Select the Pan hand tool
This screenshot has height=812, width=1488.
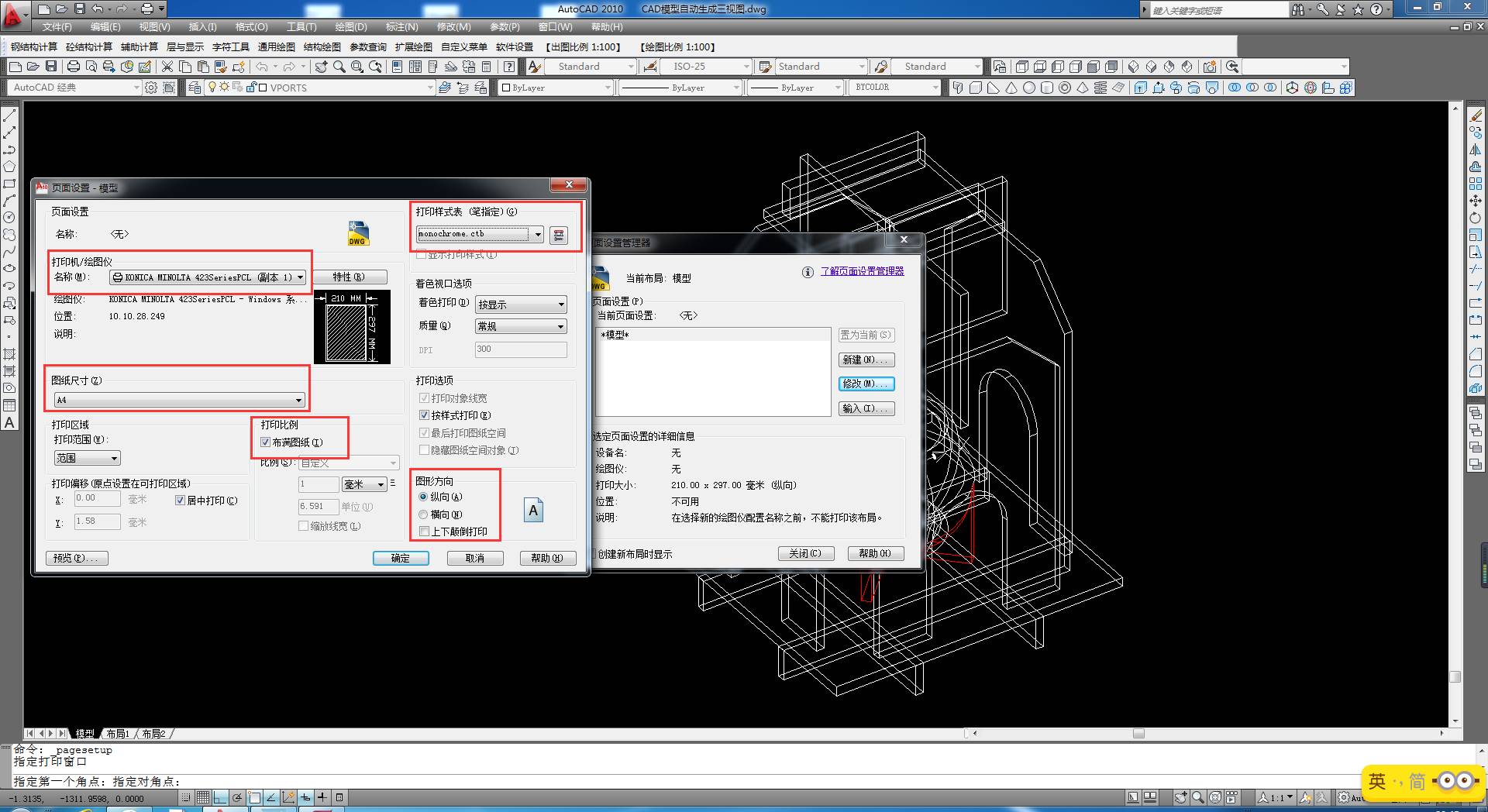[x=321, y=67]
